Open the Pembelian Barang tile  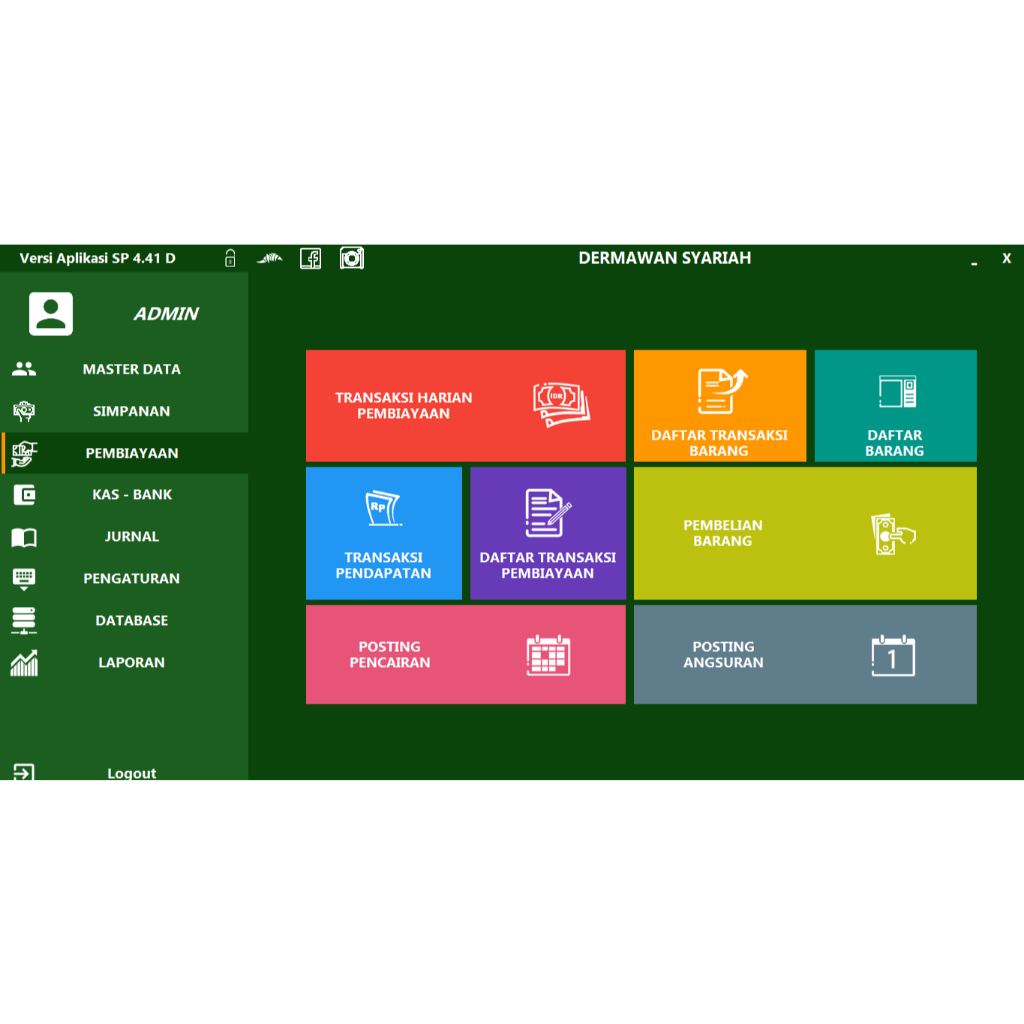tap(805, 533)
